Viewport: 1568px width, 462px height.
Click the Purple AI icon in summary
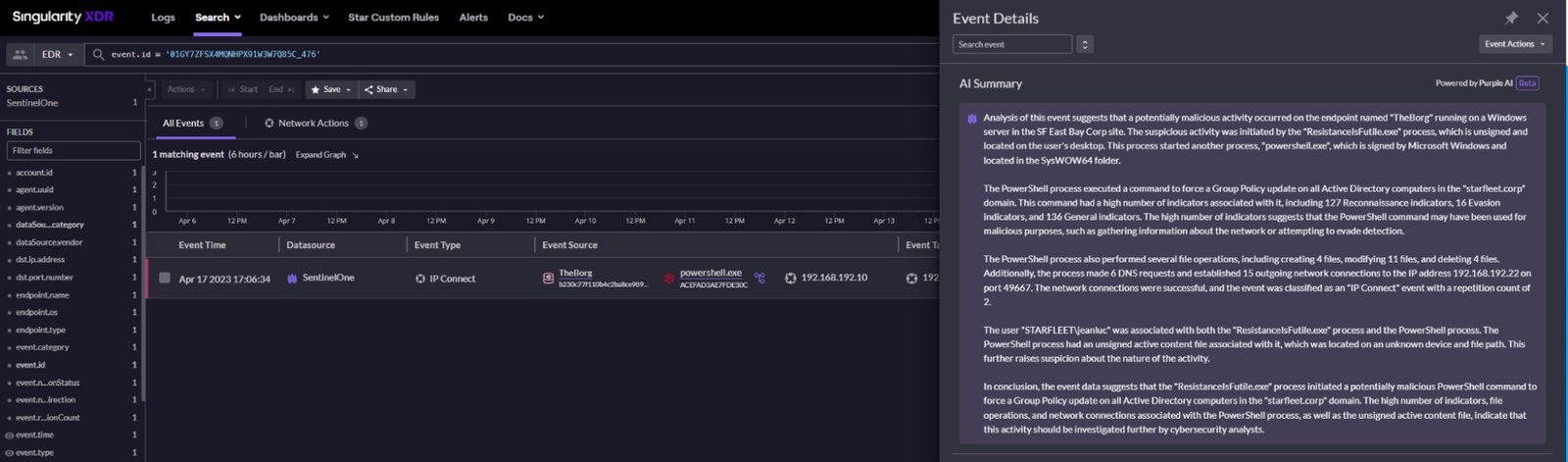tap(971, 118)
